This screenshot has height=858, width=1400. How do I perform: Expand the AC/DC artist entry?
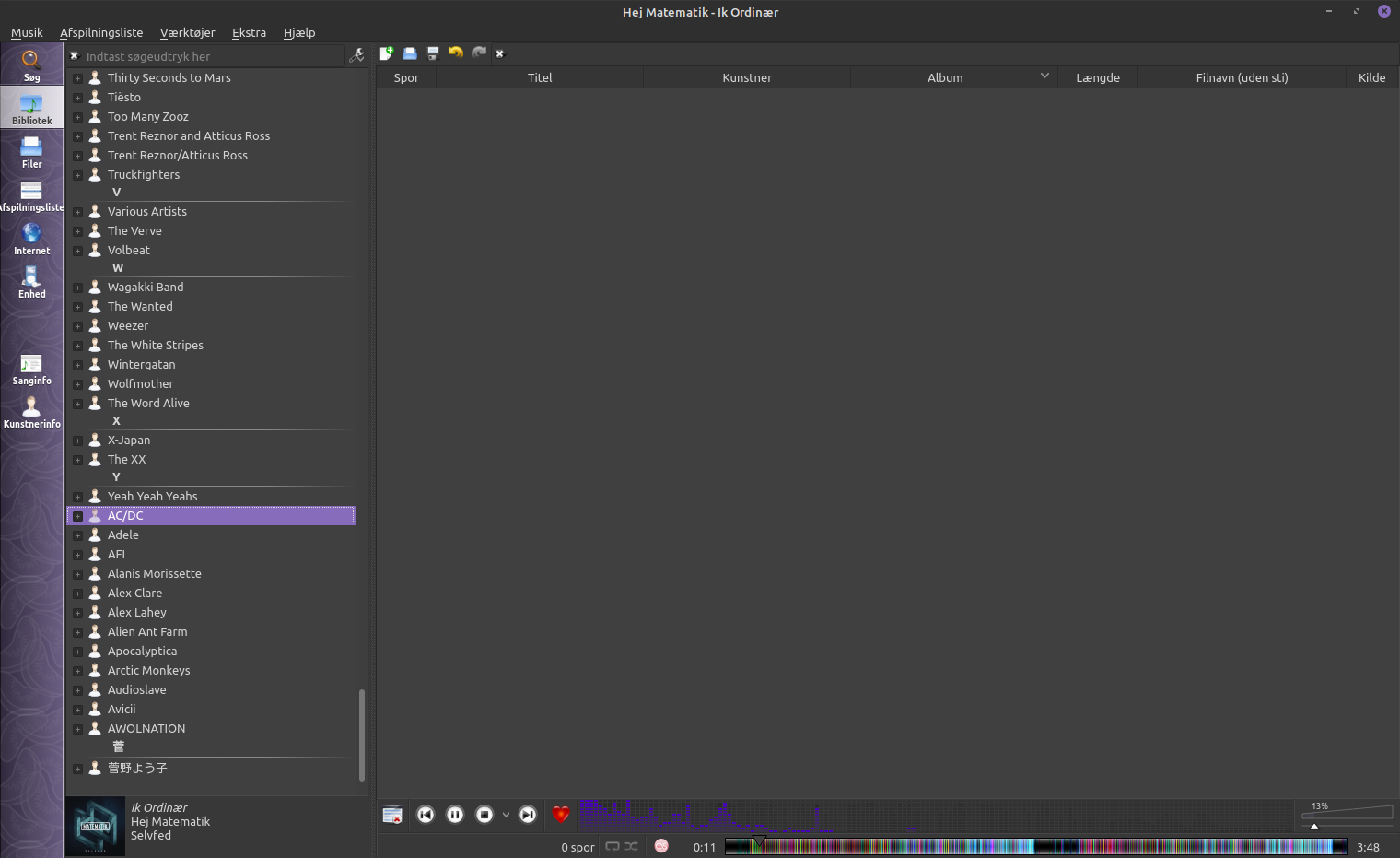click(x=78, y=516)
